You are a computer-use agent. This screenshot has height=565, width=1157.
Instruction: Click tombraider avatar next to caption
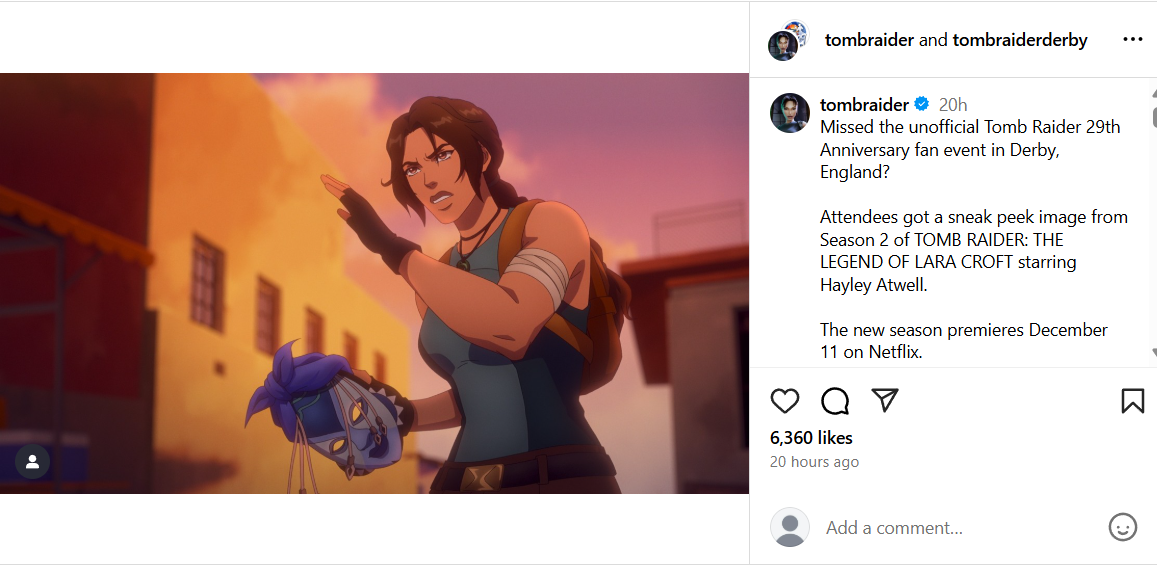(789, 113)
